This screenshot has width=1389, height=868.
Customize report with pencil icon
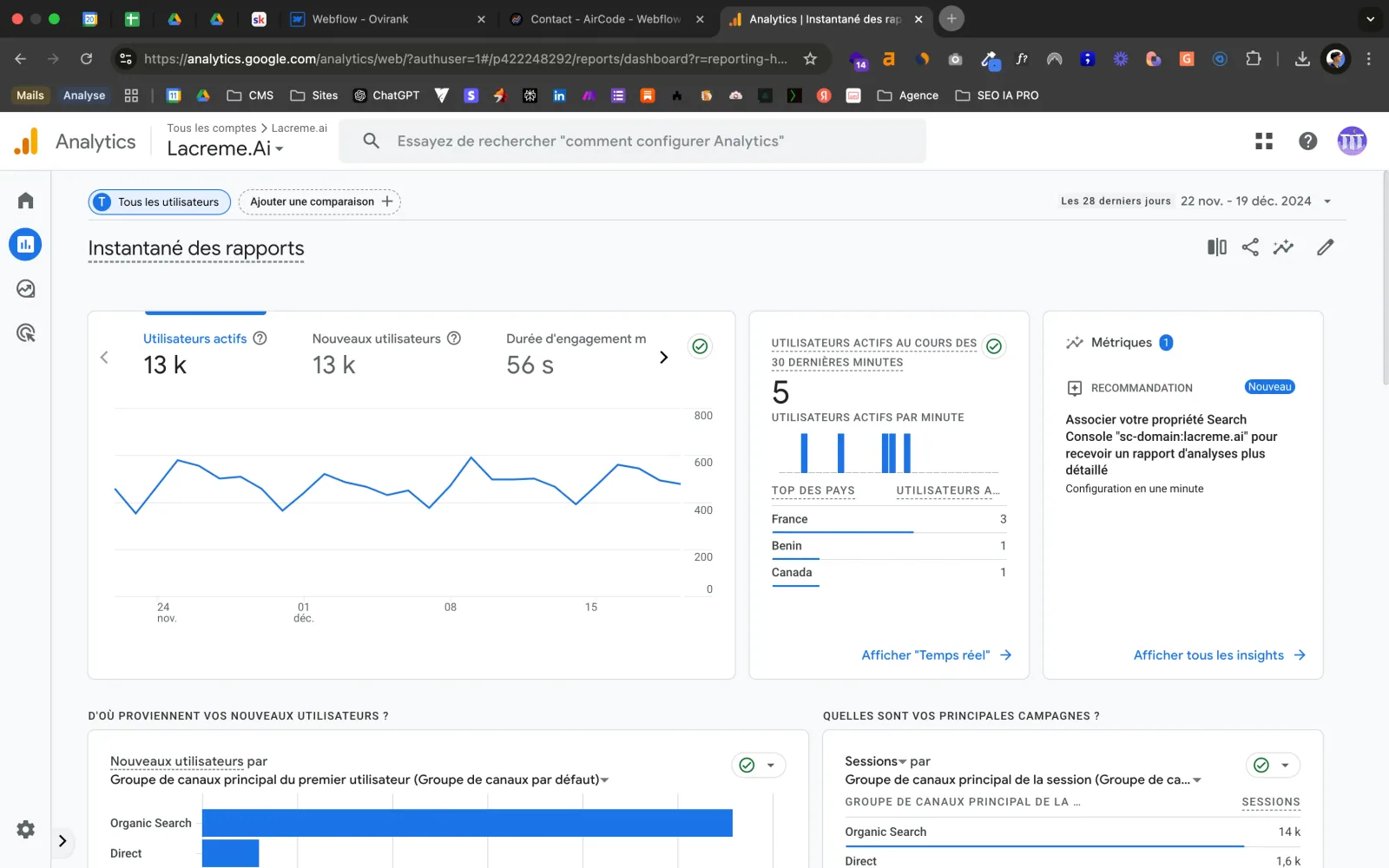(x=1325, y=247)
